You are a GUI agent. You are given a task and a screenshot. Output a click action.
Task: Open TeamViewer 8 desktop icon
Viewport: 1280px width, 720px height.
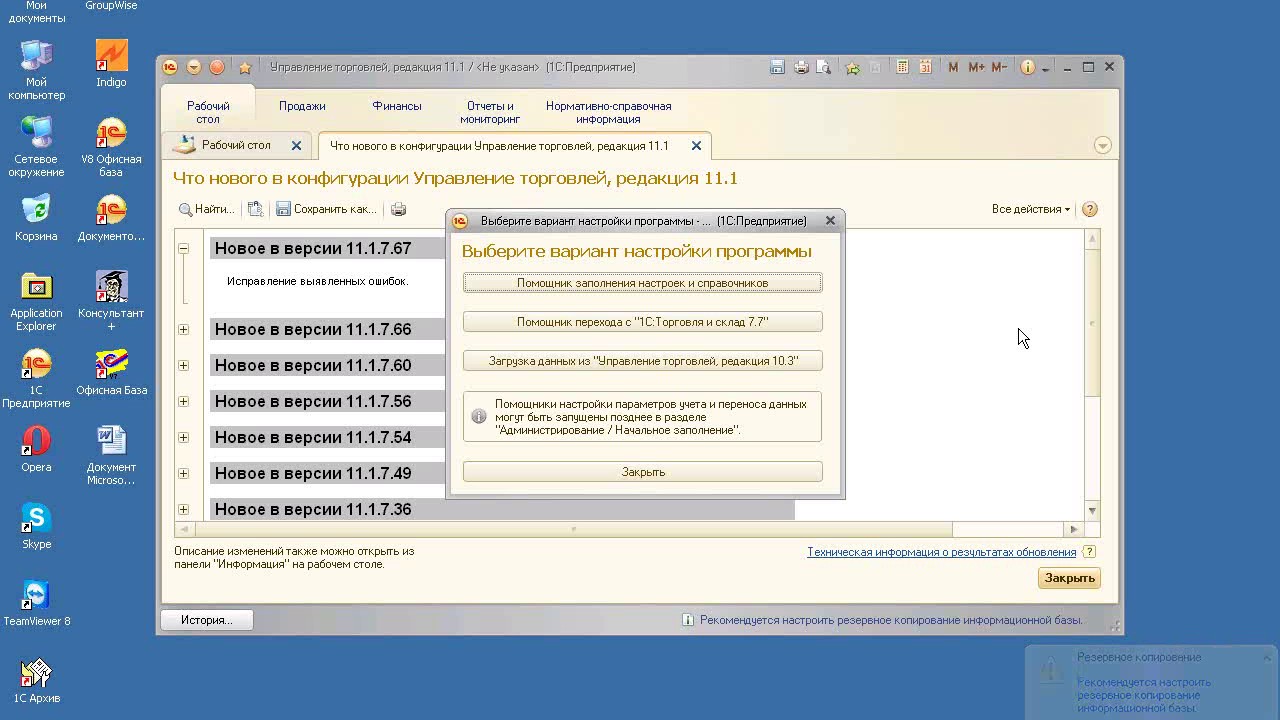click(37, 603)
